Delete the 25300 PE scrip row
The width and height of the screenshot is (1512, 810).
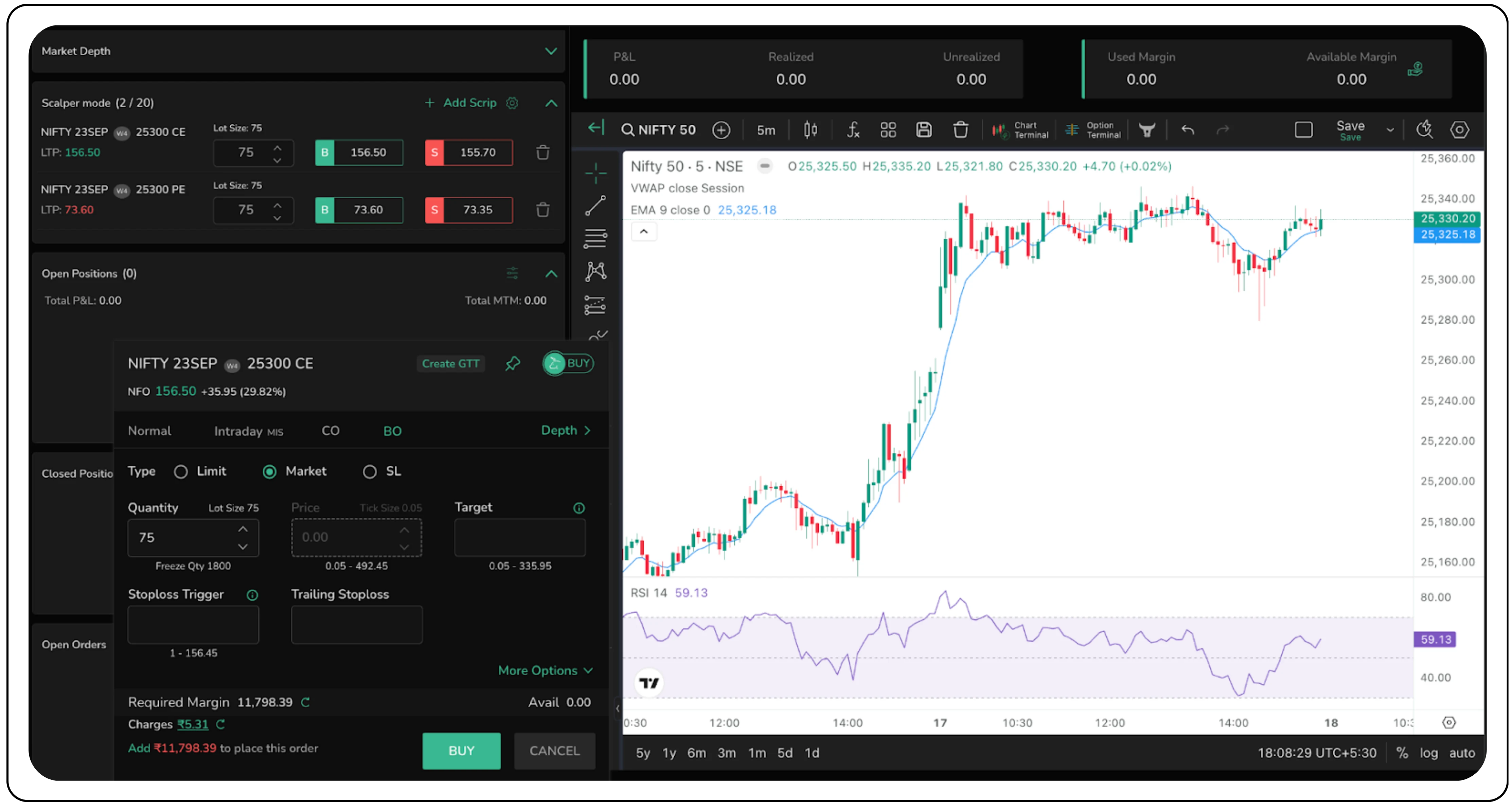tap(543, 210)
